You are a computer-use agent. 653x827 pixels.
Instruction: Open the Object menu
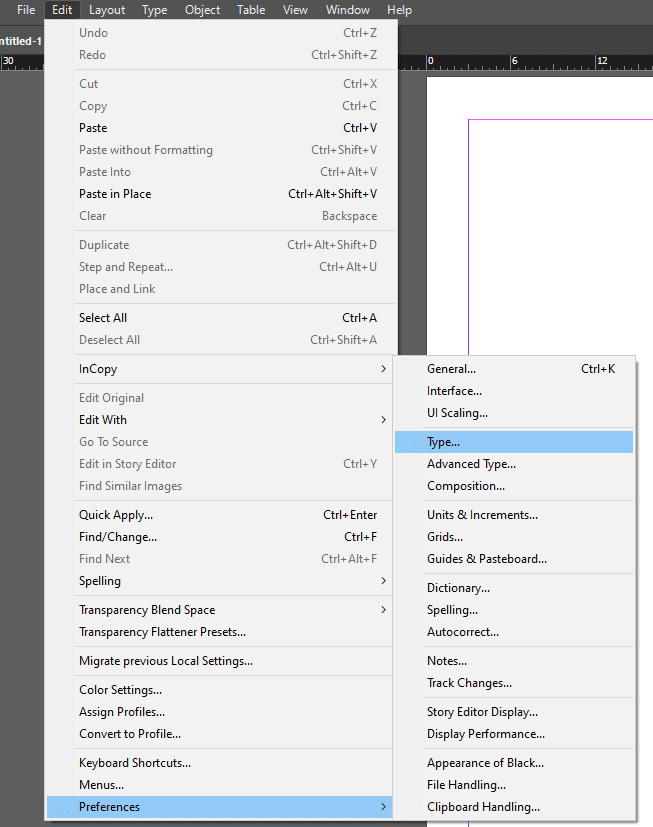(x=203, y=10)
